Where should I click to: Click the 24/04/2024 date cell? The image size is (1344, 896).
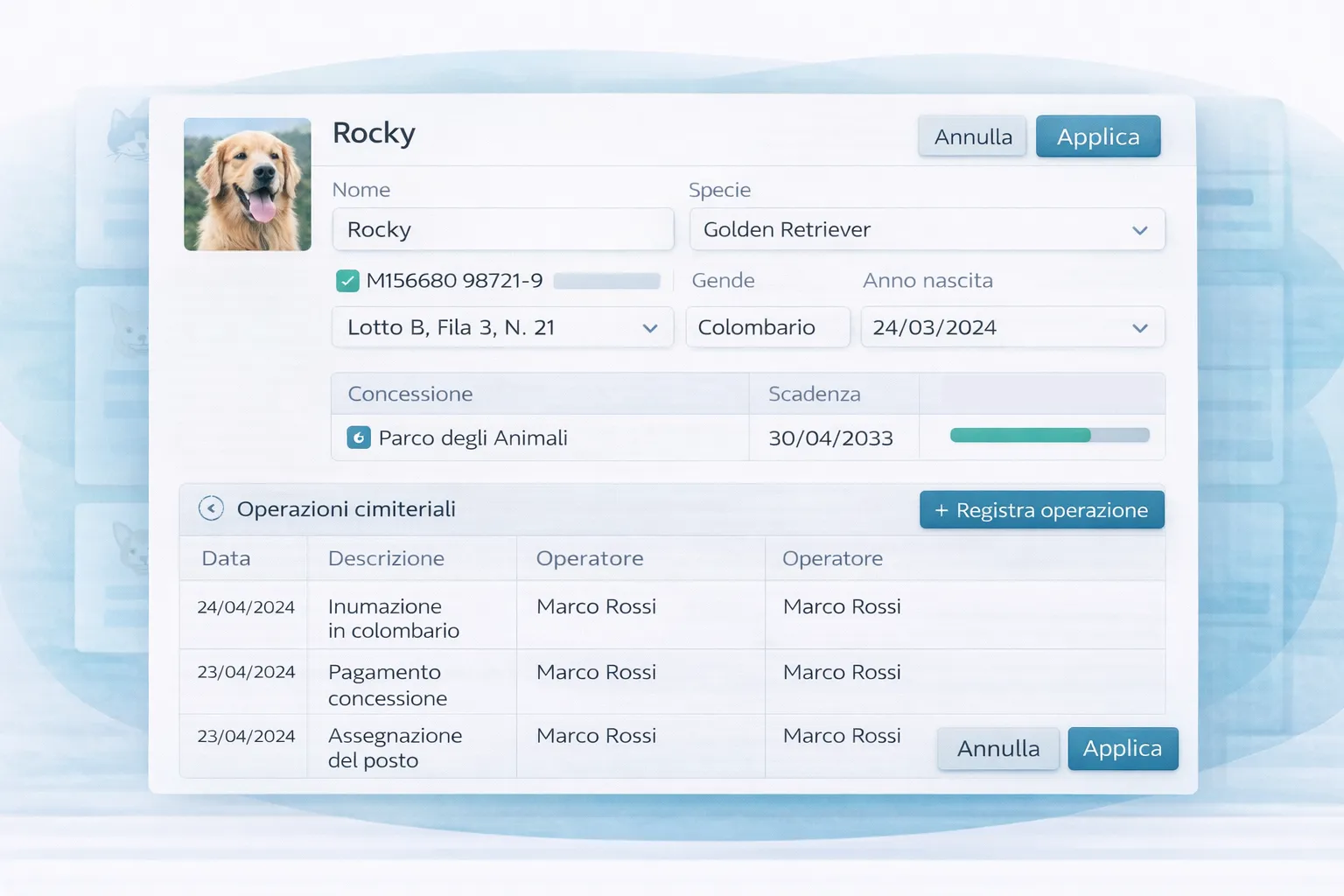(246, 607)
